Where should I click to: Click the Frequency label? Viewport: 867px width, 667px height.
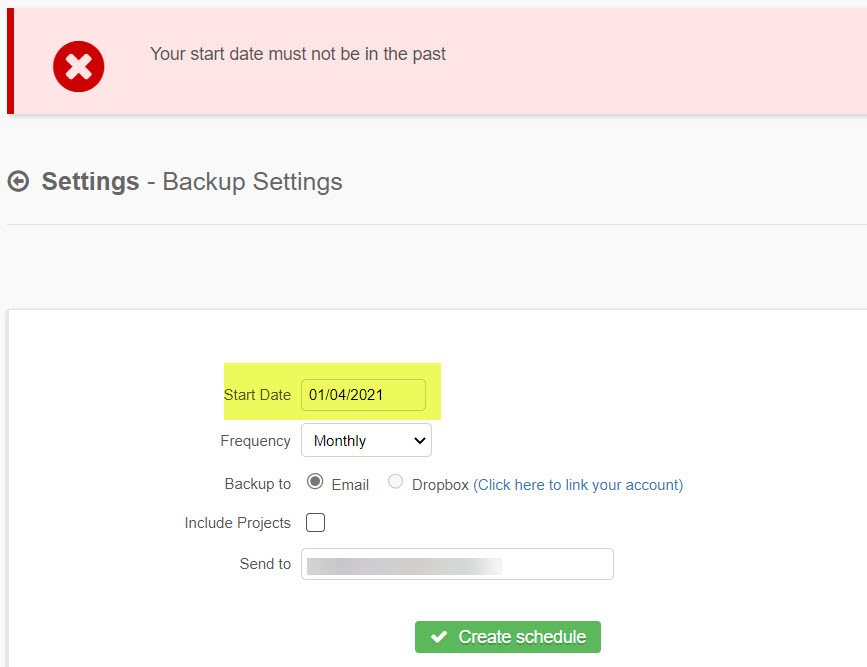coord(255,441)
